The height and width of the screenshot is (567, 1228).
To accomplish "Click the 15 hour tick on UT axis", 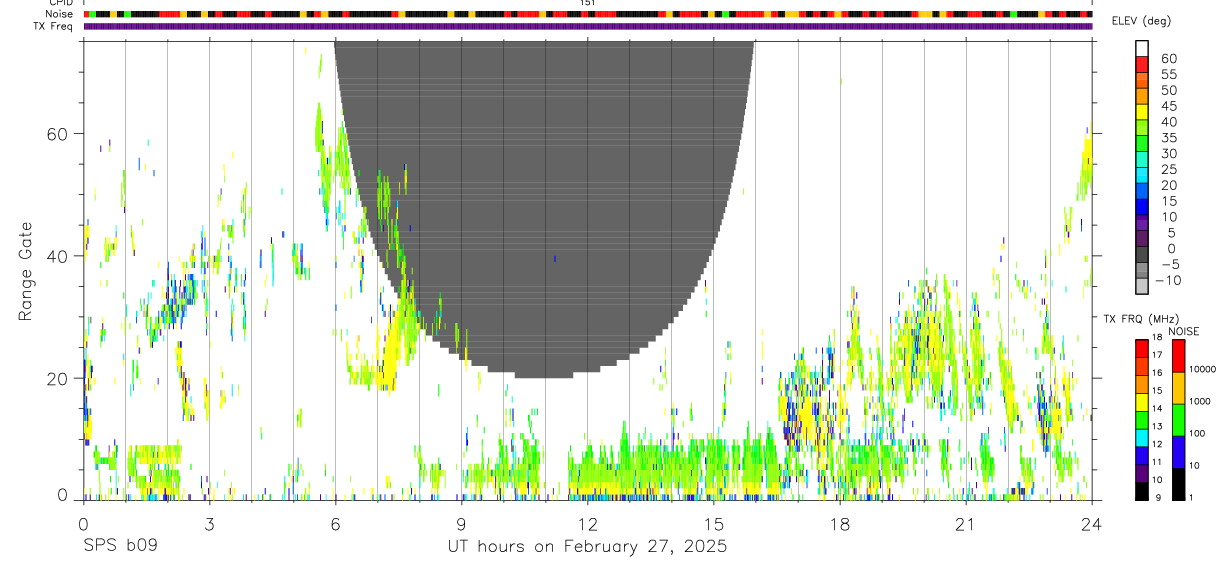I will [x=713, y=524].
